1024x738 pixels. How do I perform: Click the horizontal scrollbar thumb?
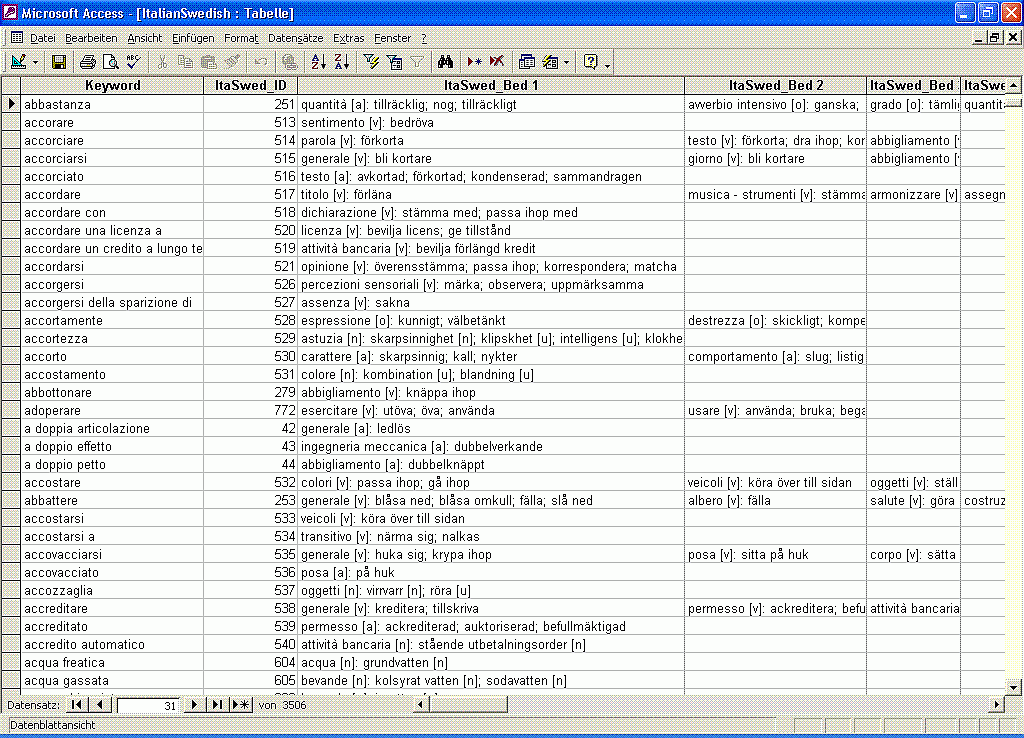pyautogui.click(x=468, y=705)
